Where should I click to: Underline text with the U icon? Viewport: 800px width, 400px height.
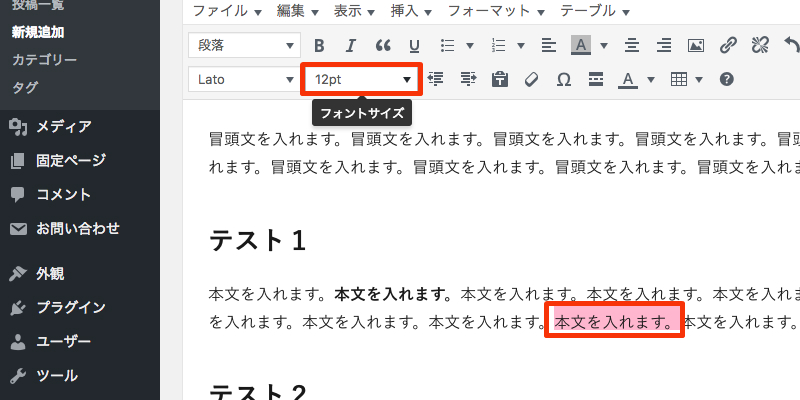[415, 46]
